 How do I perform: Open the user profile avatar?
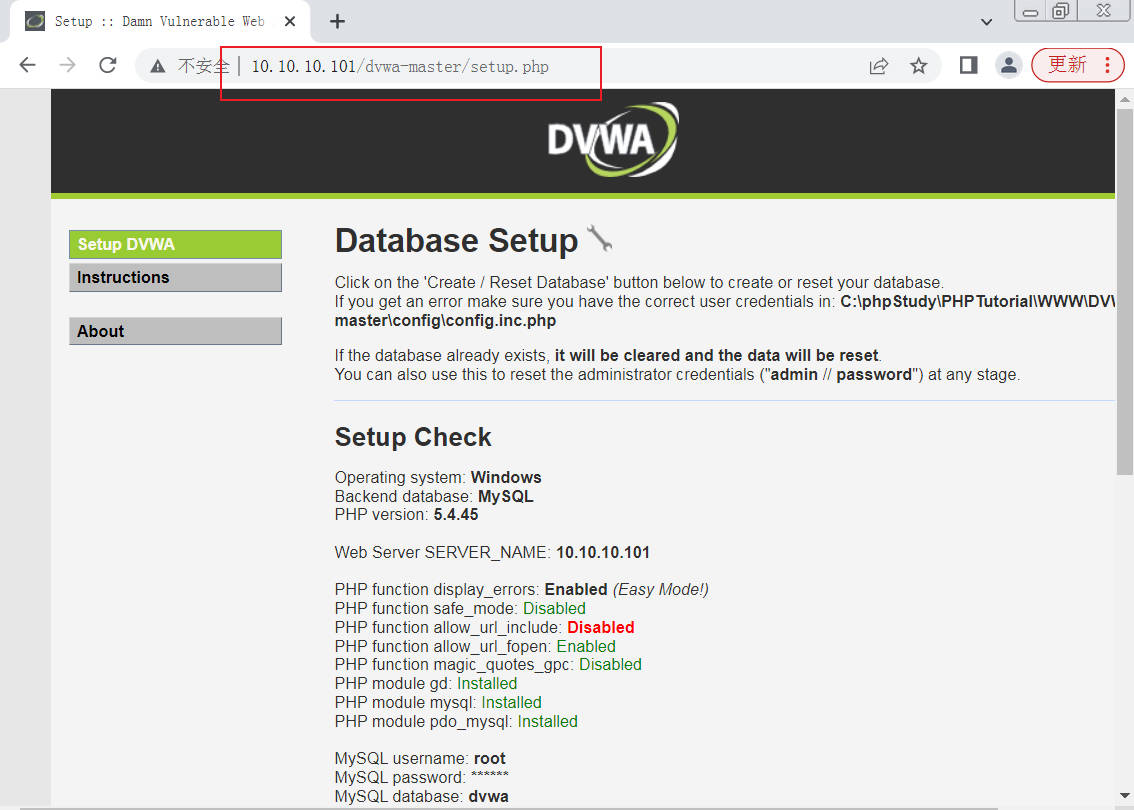tap(1008, 65)
